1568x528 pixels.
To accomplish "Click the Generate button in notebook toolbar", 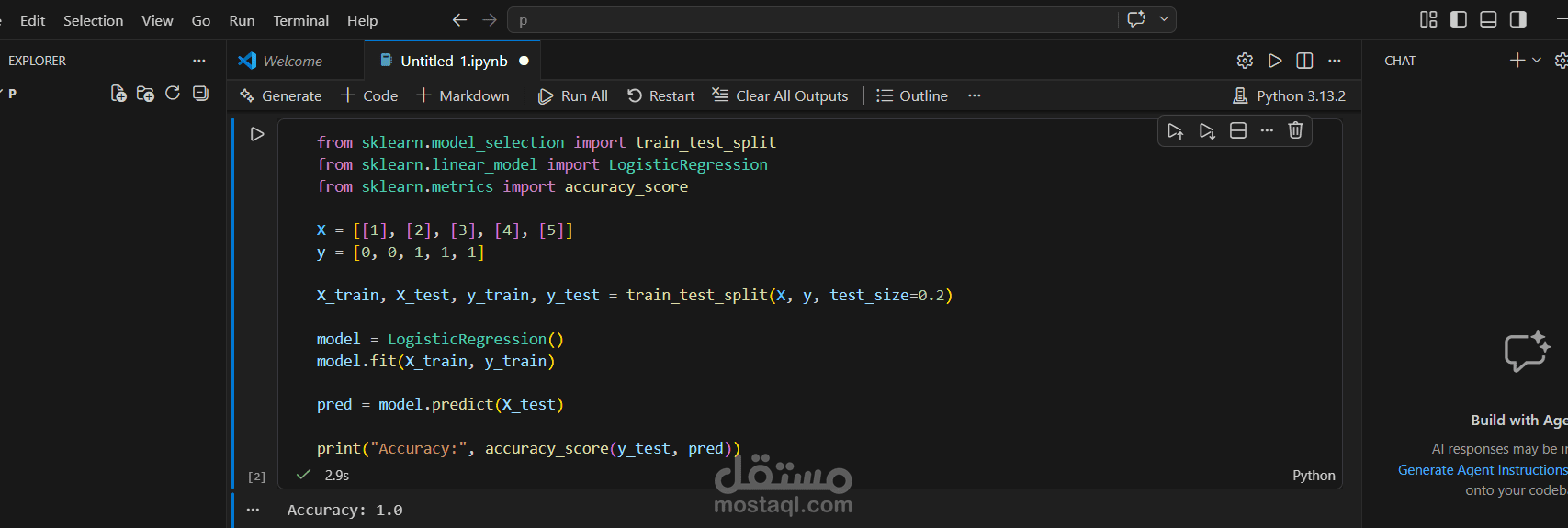I will click(x=281, y=95).
